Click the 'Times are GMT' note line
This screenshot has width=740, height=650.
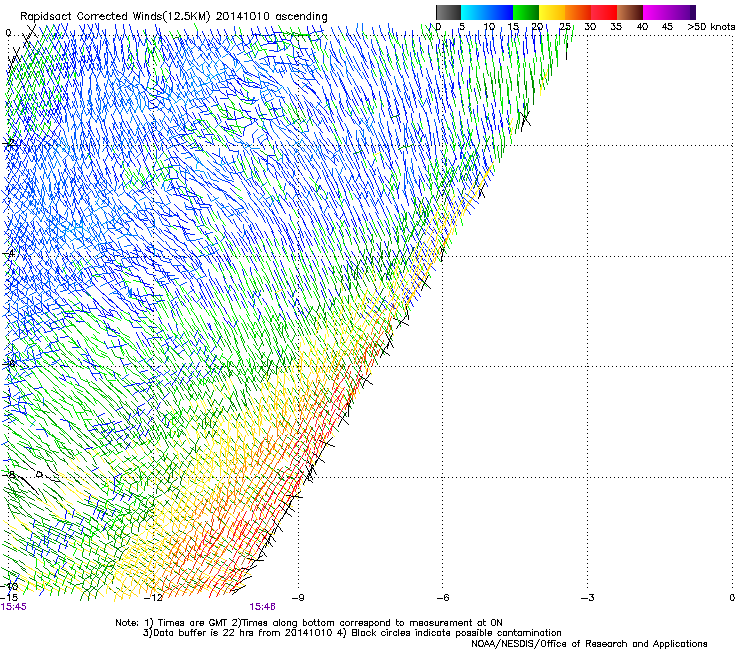coord(309,623)
